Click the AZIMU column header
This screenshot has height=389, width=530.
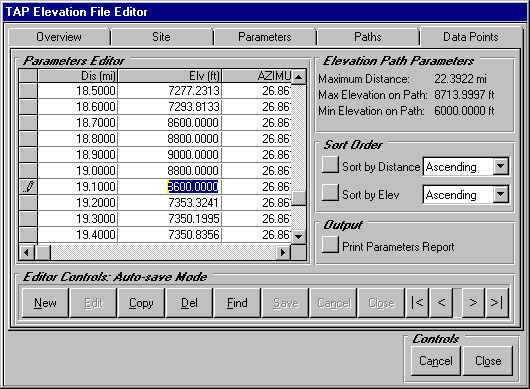(x=257, y=76)
